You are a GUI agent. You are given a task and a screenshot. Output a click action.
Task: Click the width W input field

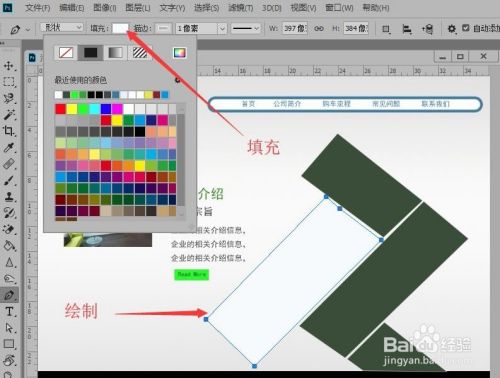[295, 29]
